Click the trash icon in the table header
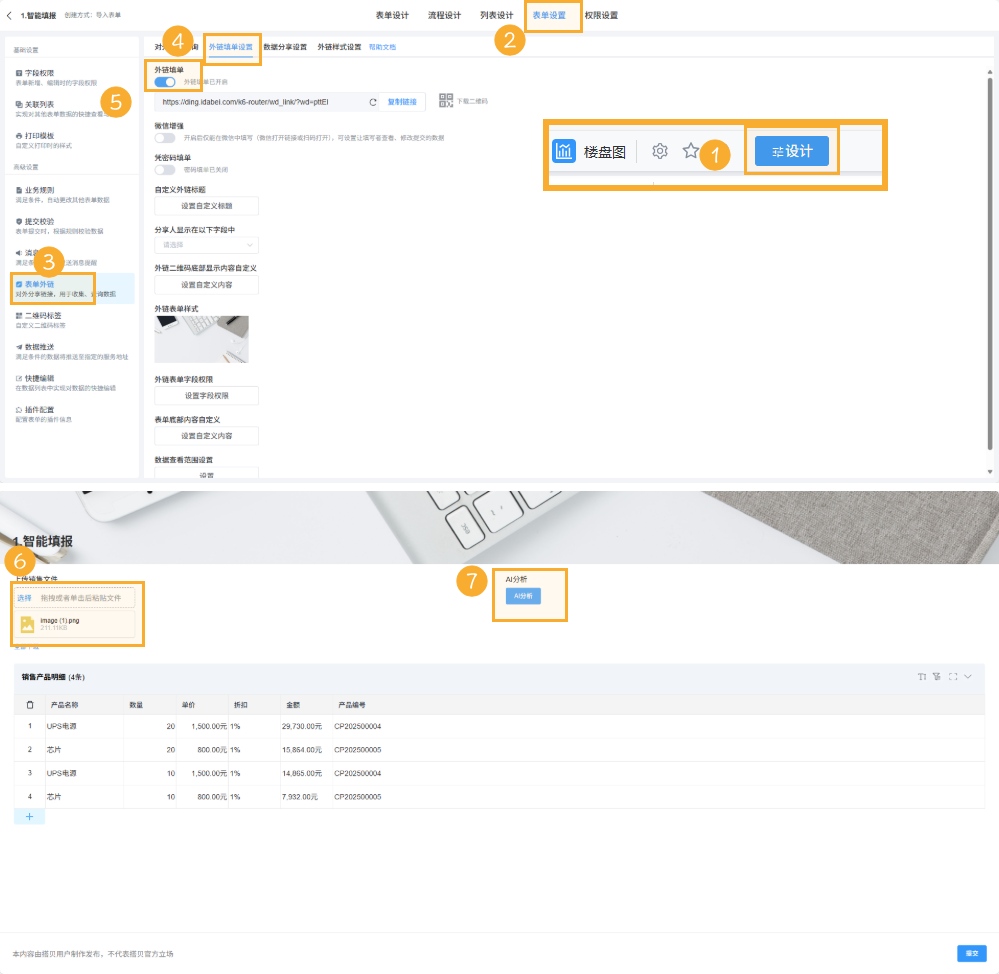The width and height of the screenshot is (999, 974). click(30, 705)
